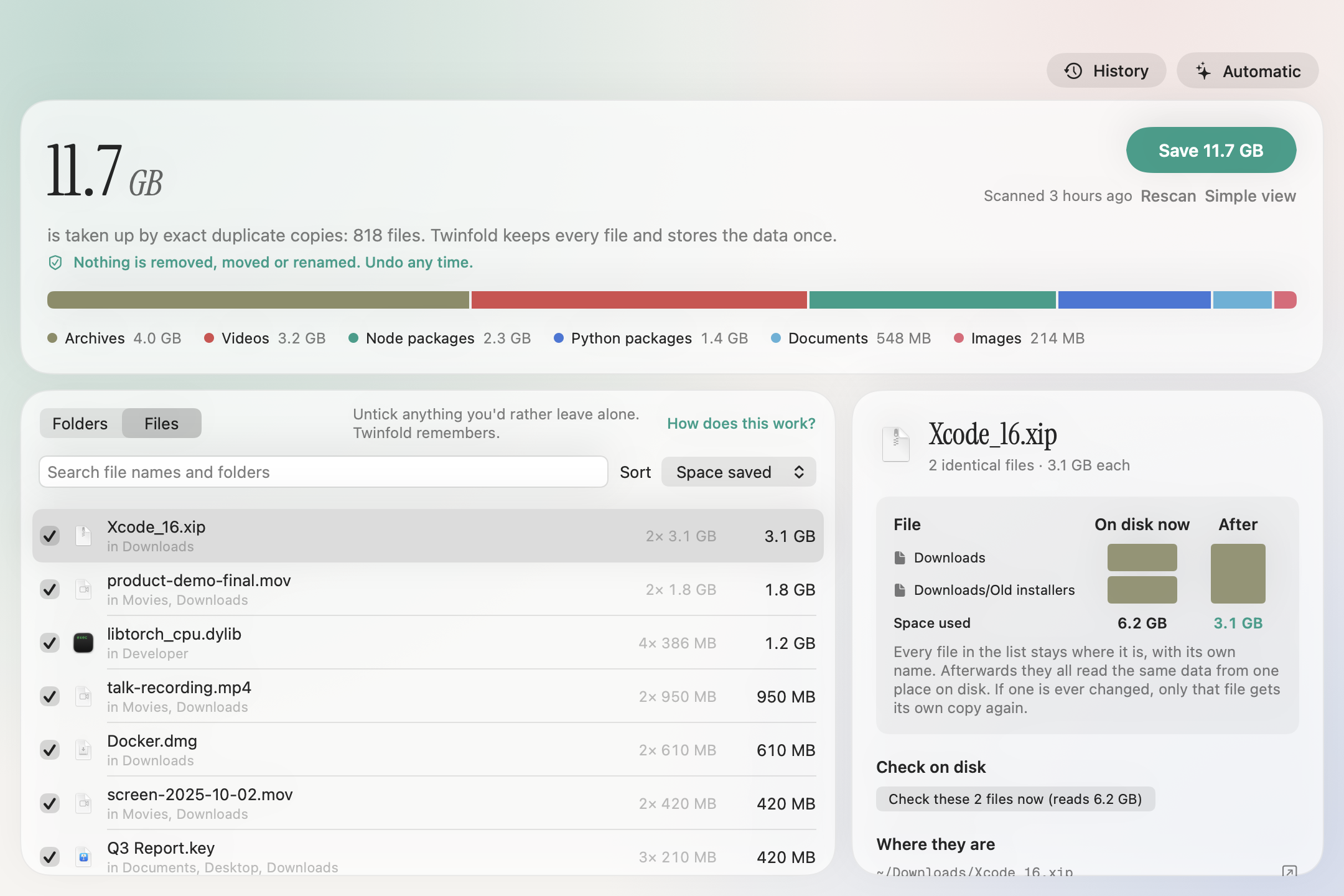The image size is (1344, 896).
Task: Click the Archives segment of the usage bar
Action: click(x=258, y=300)
